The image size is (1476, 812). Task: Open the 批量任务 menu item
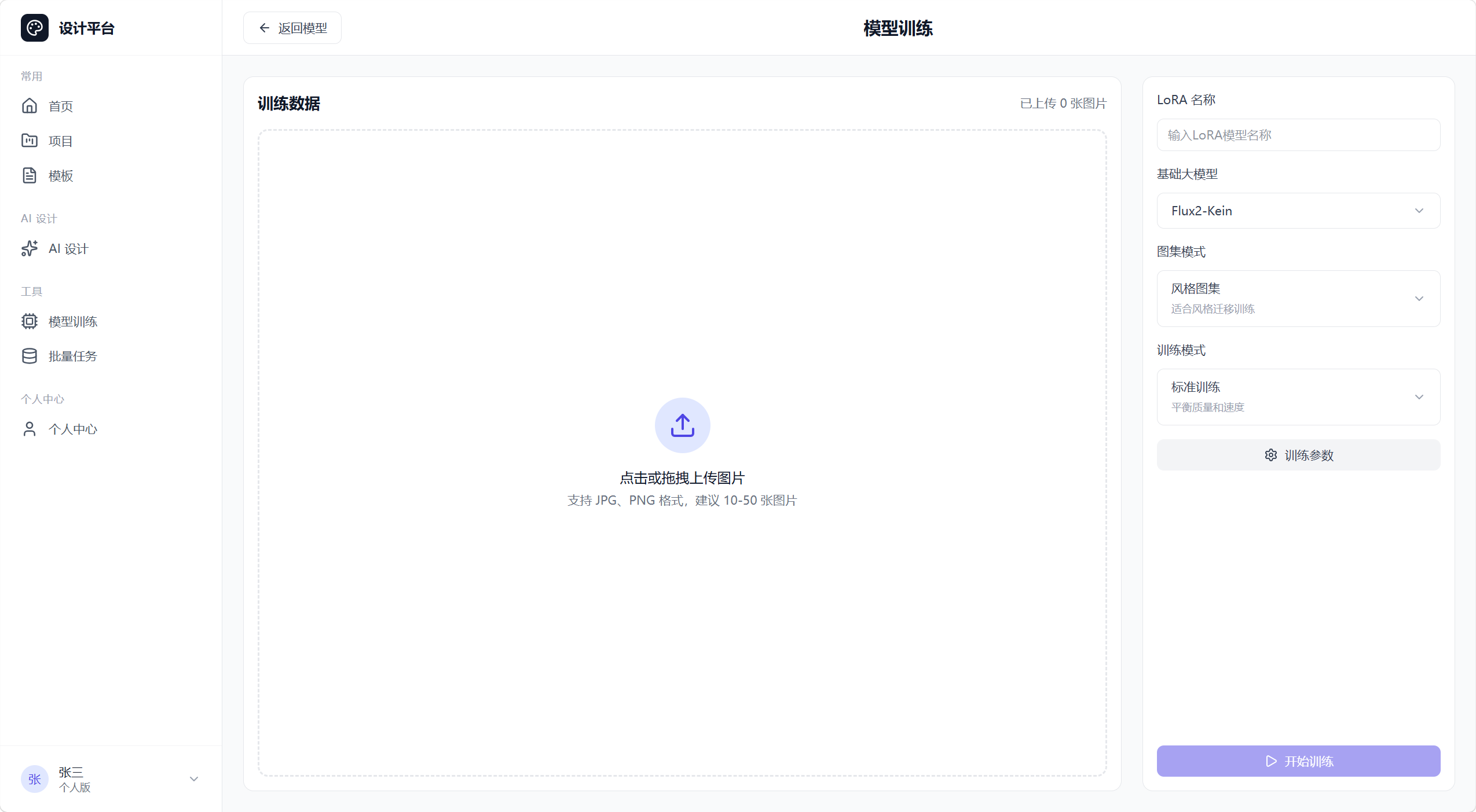[111, 356]
